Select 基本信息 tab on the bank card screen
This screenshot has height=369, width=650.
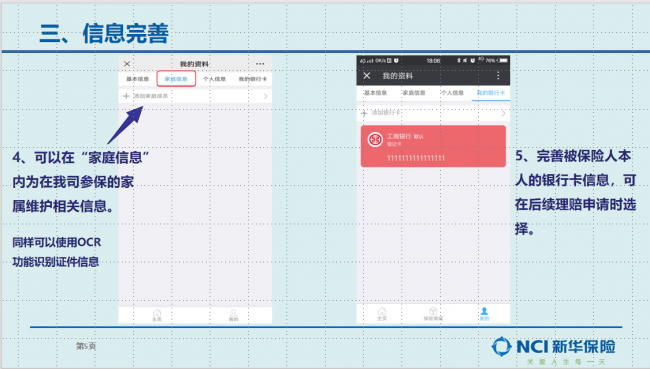coord(376,93)
